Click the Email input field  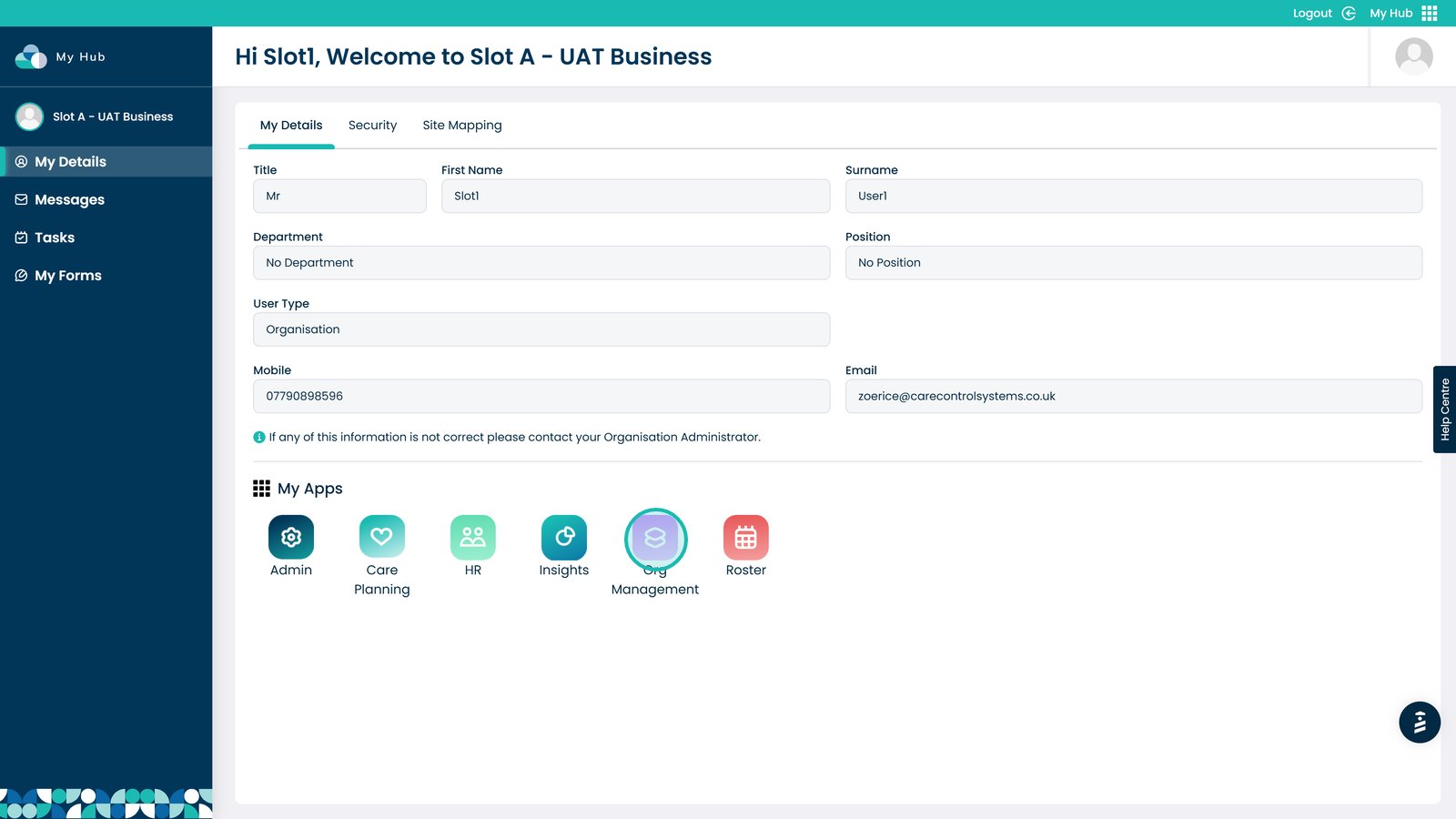pyautogui.click(x=1133, y=397)
